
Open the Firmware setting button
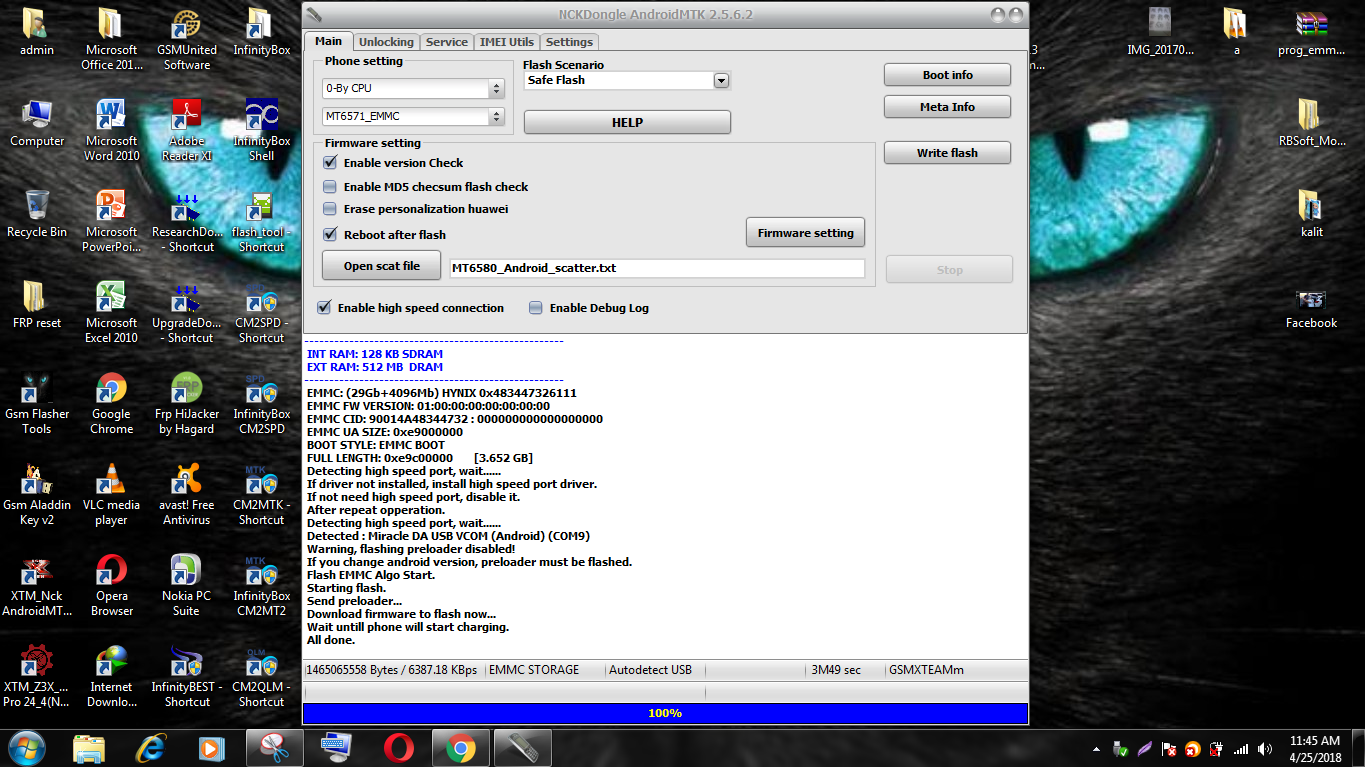[x=805, y=233]
